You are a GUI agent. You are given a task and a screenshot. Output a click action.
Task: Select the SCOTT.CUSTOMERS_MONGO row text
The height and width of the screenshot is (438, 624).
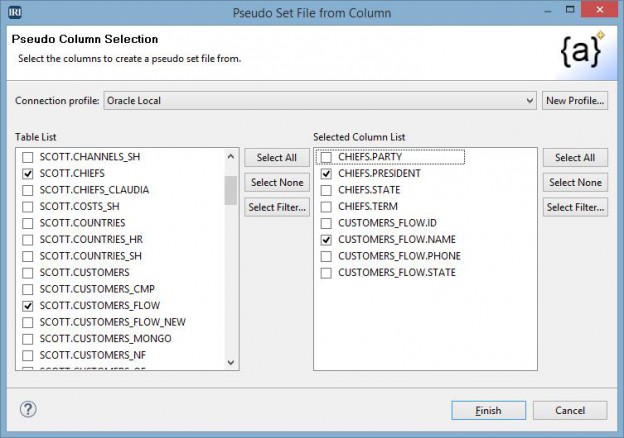105,339
